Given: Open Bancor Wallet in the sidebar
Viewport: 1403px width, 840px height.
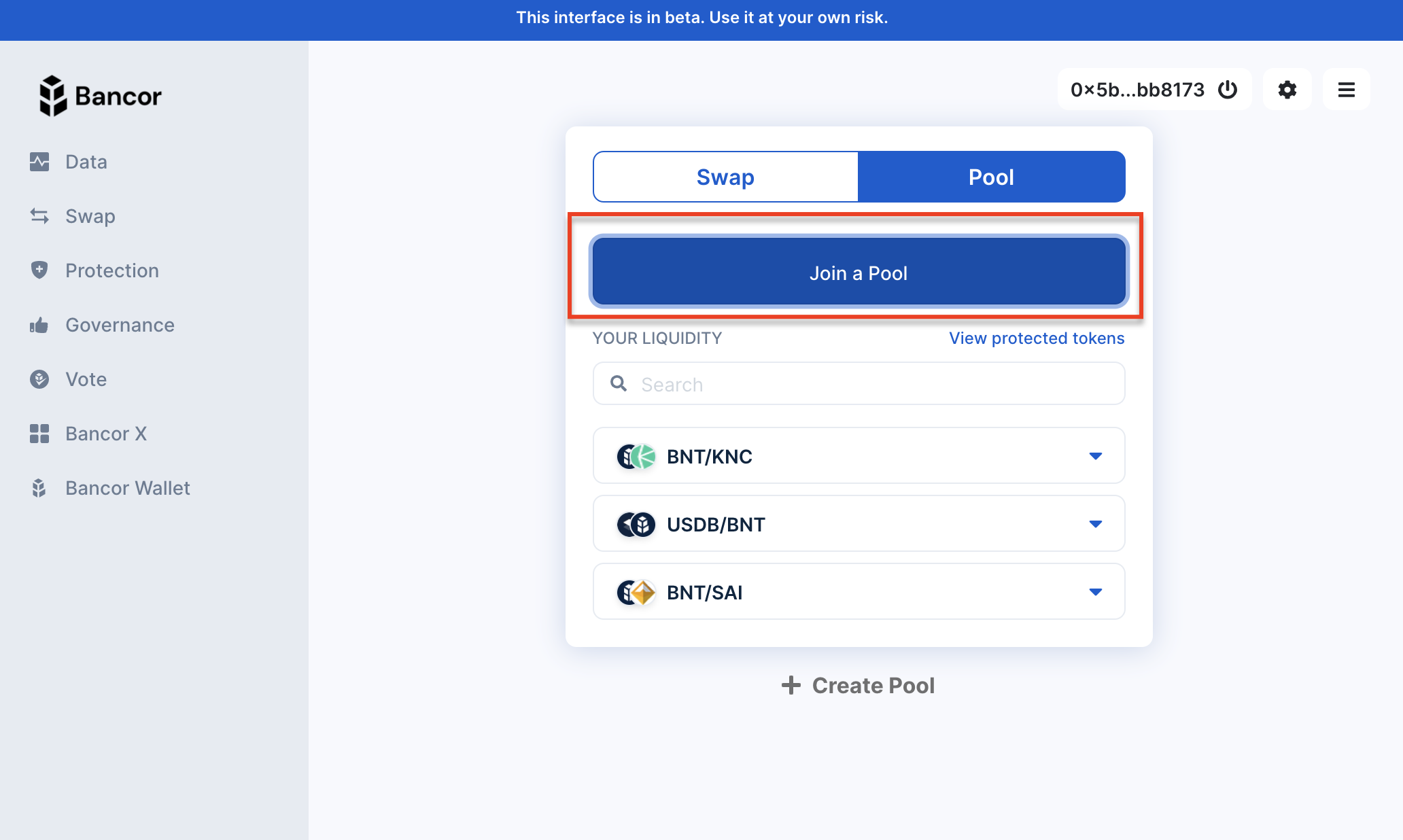Looking at the screenshot, I should tap(128, 488).
